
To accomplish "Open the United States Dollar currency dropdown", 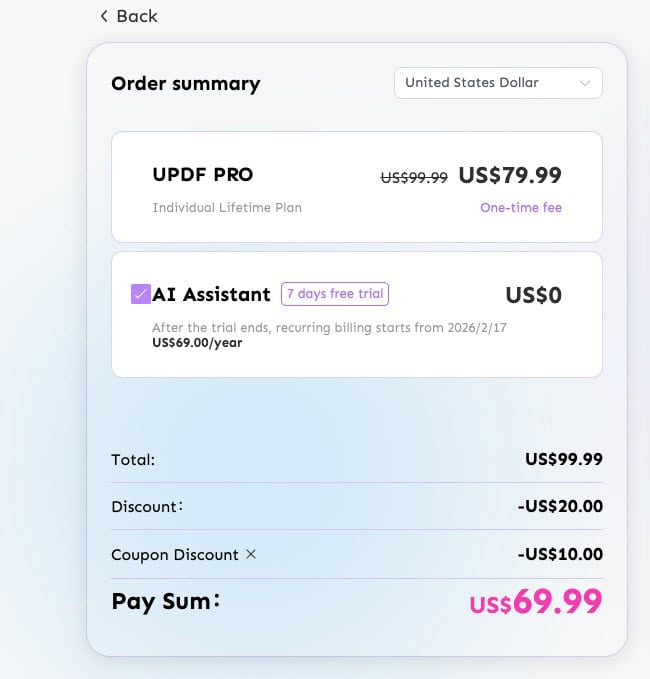I will click(498, 83).
